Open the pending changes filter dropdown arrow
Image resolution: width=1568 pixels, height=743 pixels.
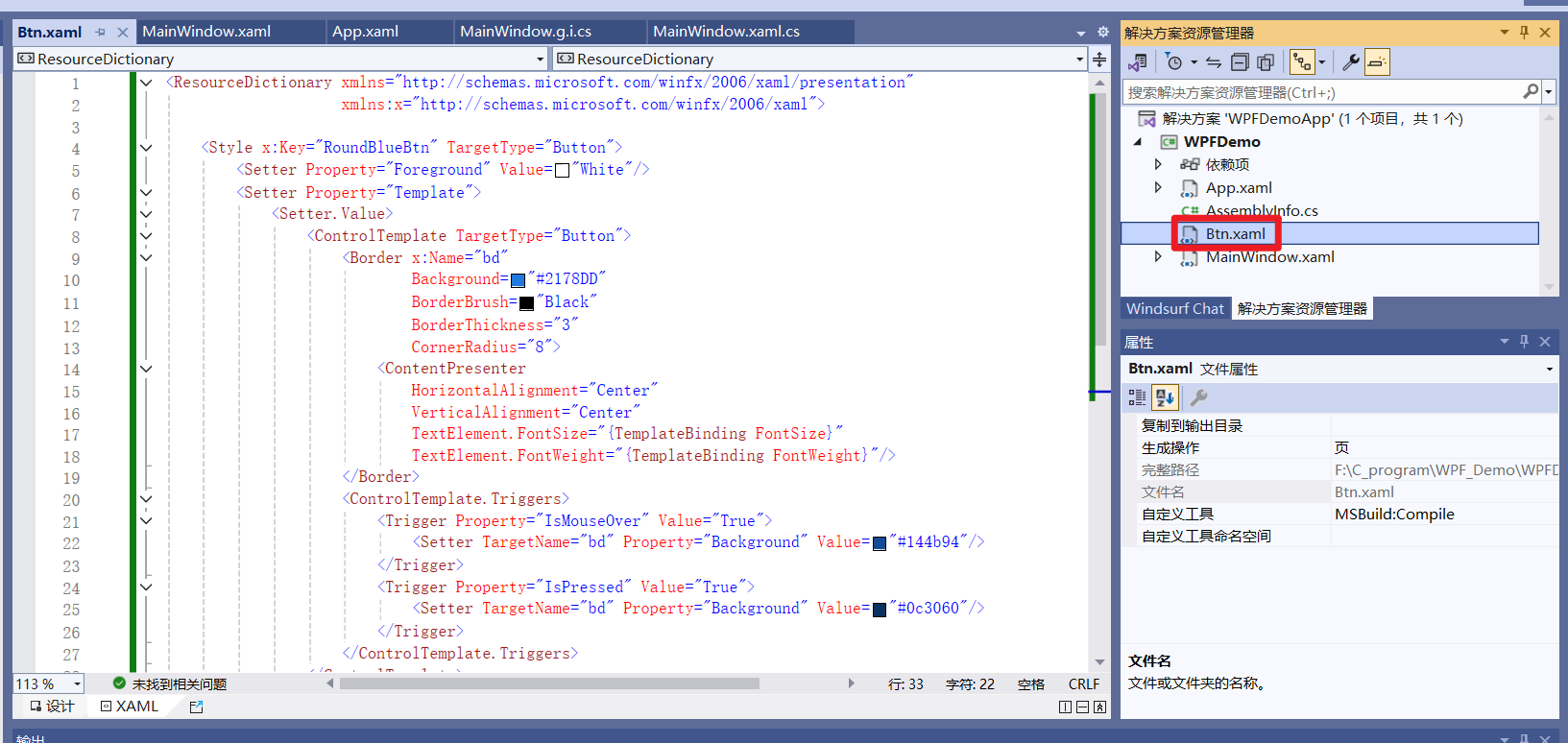point(1194,62)
